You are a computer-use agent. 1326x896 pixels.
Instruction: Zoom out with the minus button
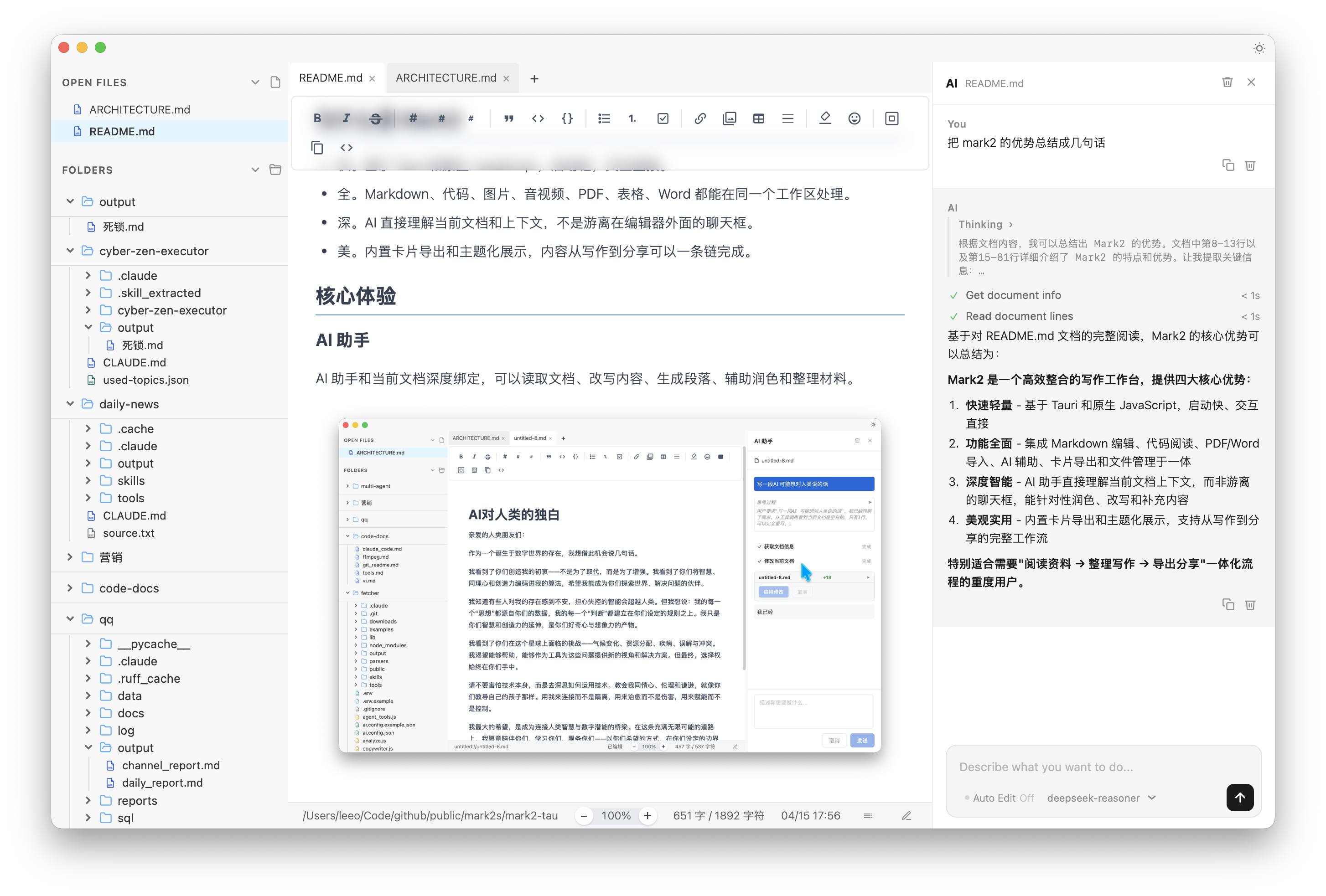point(584,816)
